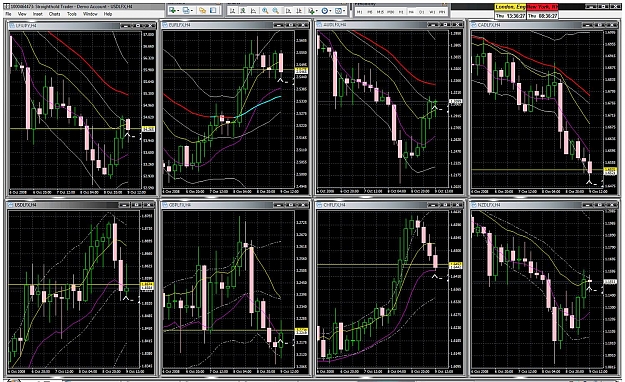Viewport: 625px width, 382px height.
Task: Click the Profiles toolbar icon
Action: pyautogui.click(x=186, y=10)
